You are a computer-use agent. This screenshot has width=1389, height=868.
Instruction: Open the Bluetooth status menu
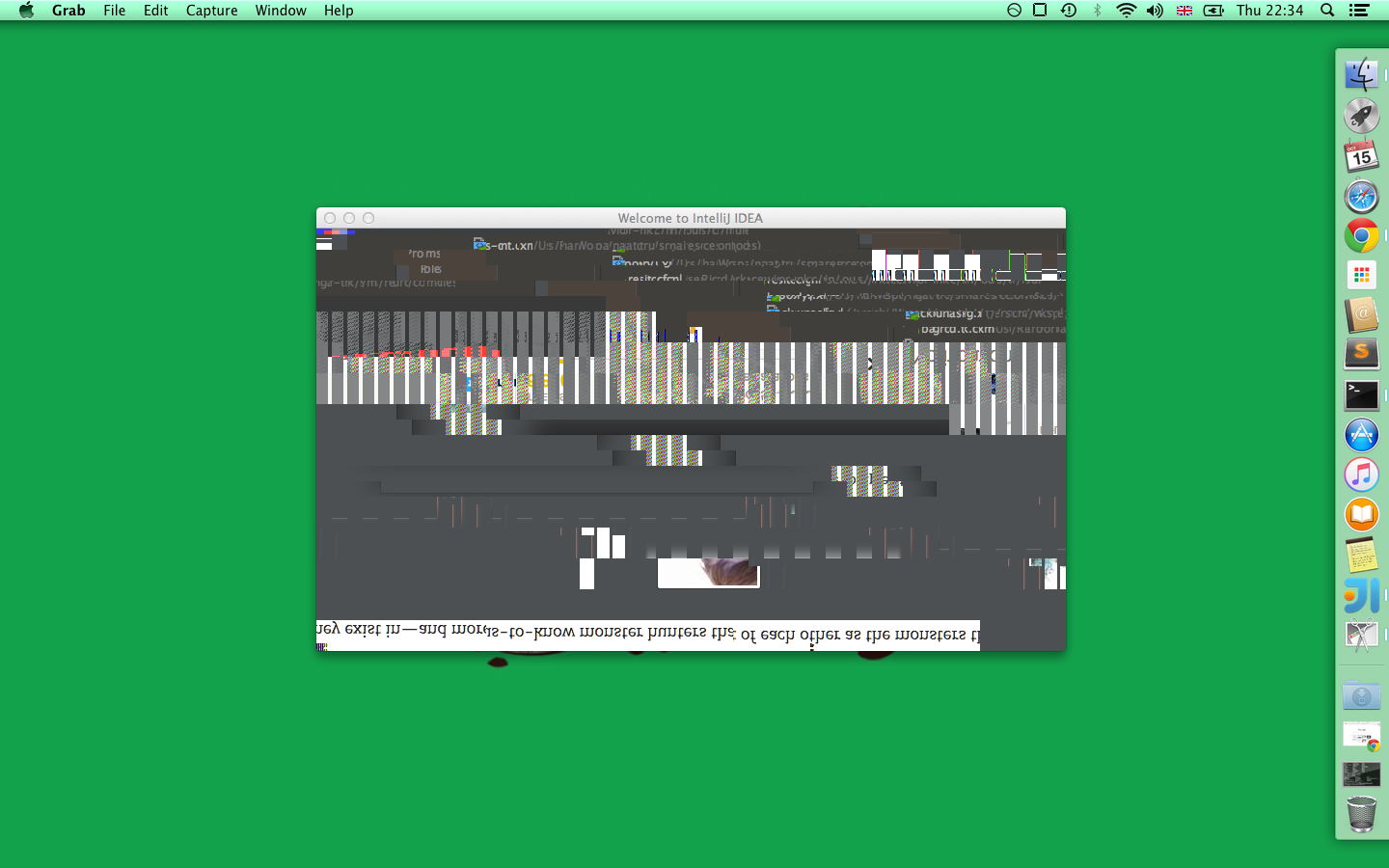pos(1097,11)
